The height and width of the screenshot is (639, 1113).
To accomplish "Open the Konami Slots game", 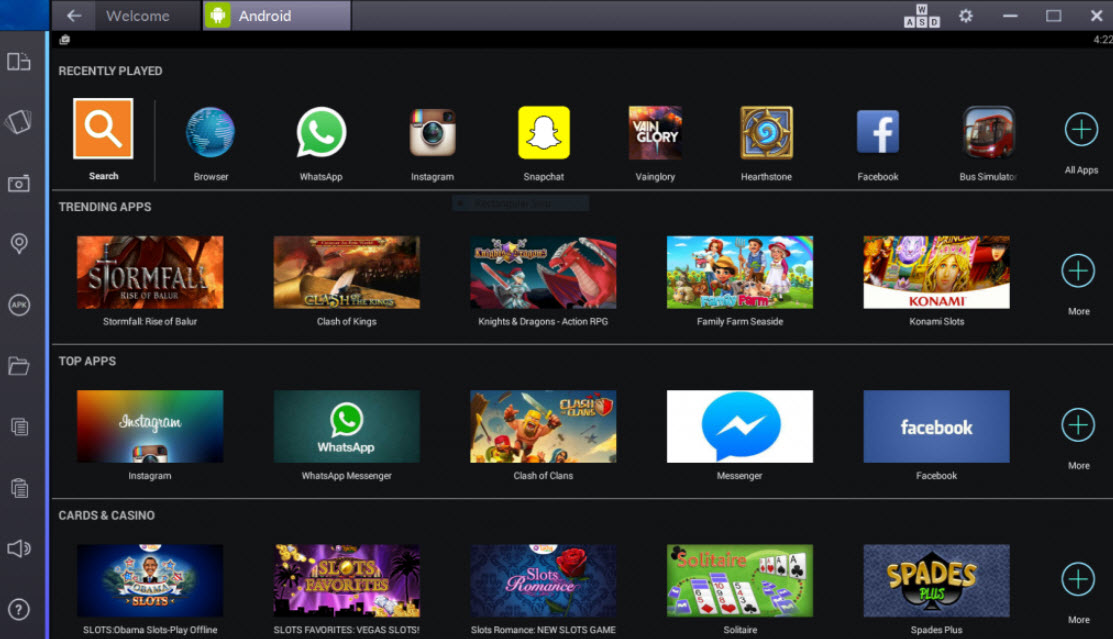I will coord(936,272).
